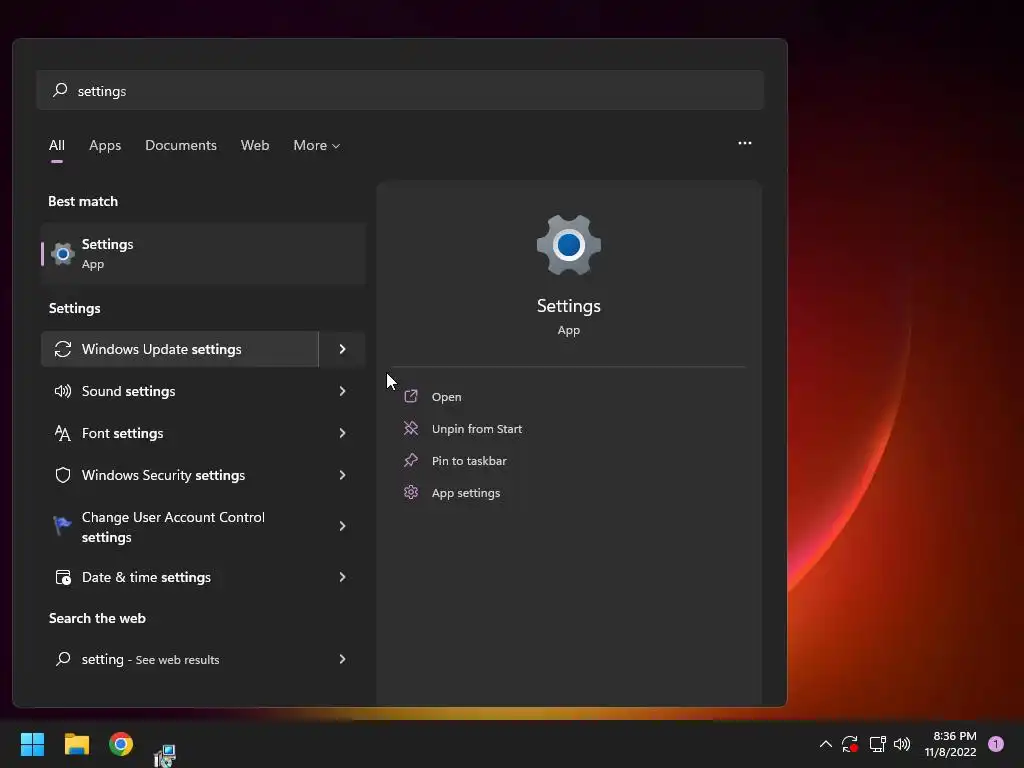The image size is (1024, 768).
Task: Switch to the Apps tab
Action: 105,145
